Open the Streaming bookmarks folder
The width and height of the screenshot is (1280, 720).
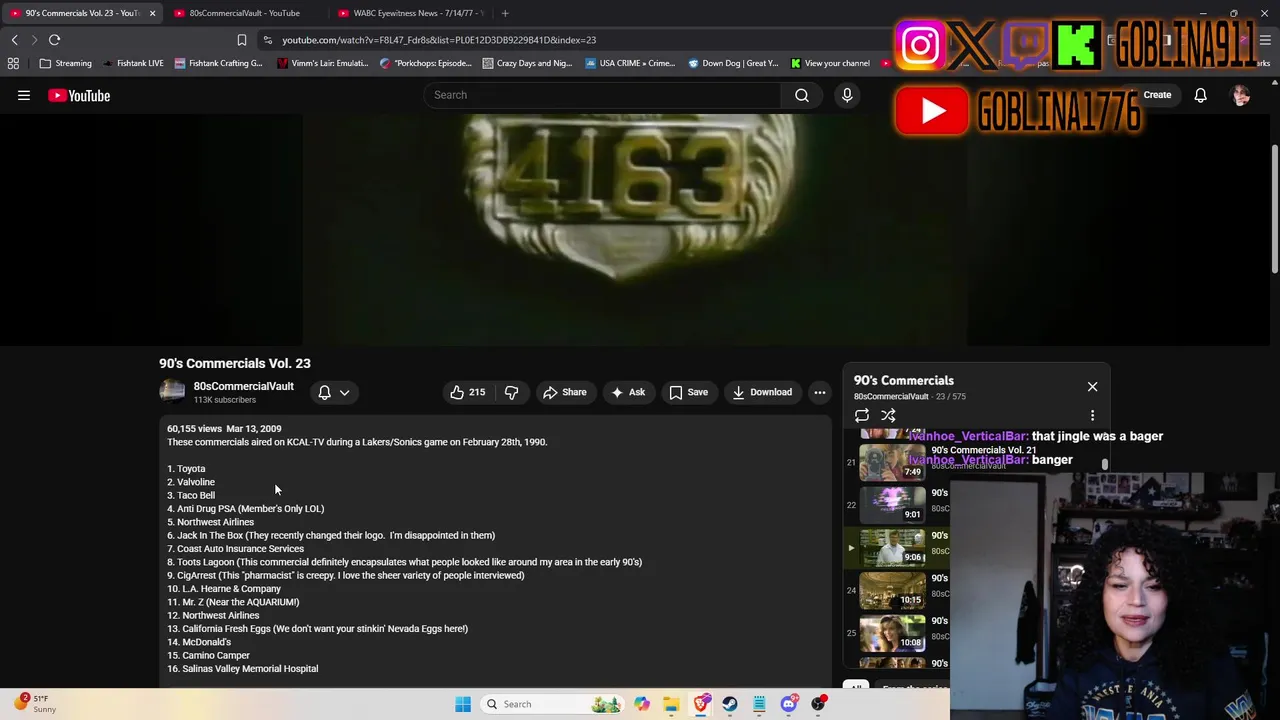(x=65, y=63)
